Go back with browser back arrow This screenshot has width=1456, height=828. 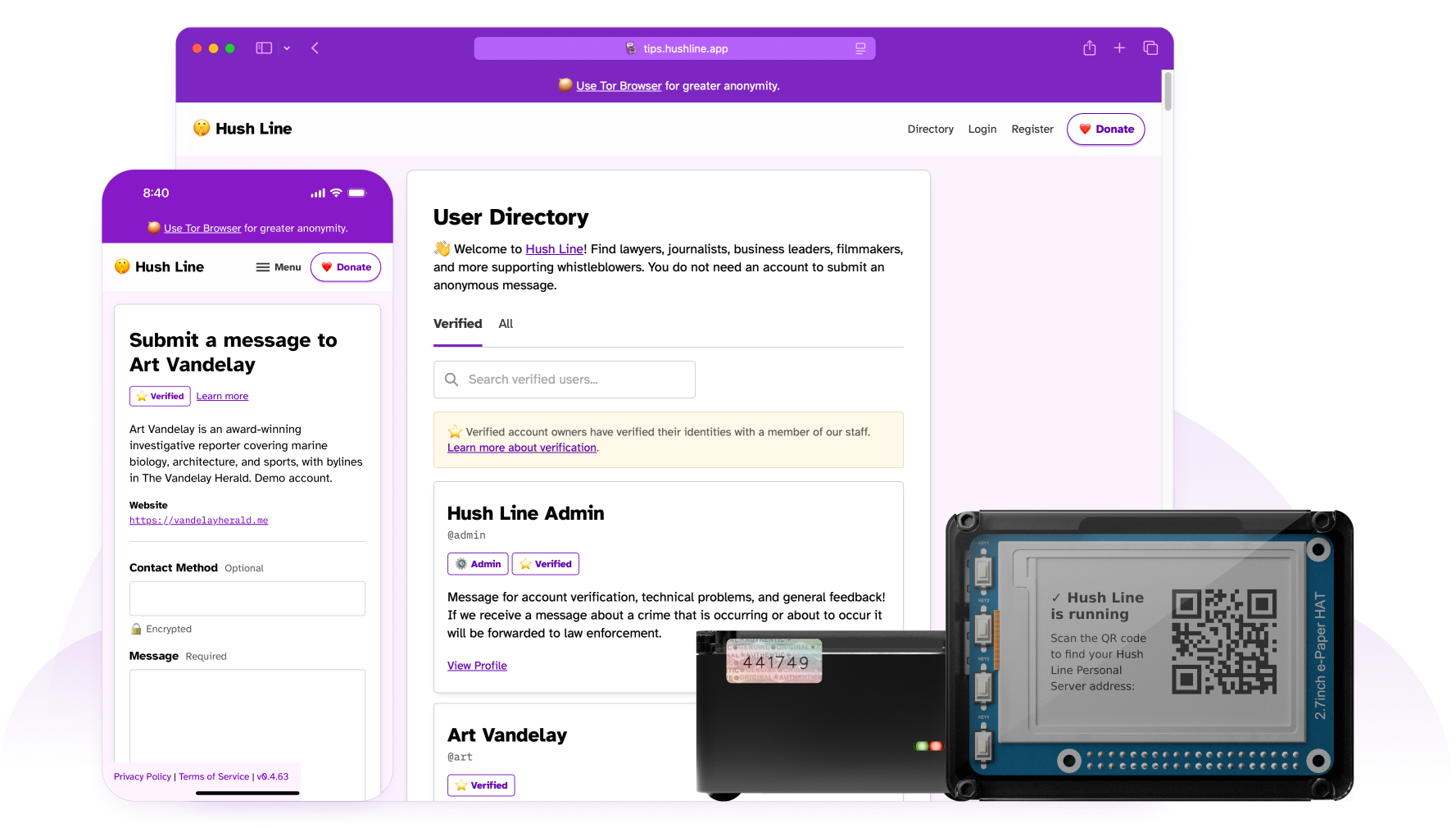(x=315, y=48)
